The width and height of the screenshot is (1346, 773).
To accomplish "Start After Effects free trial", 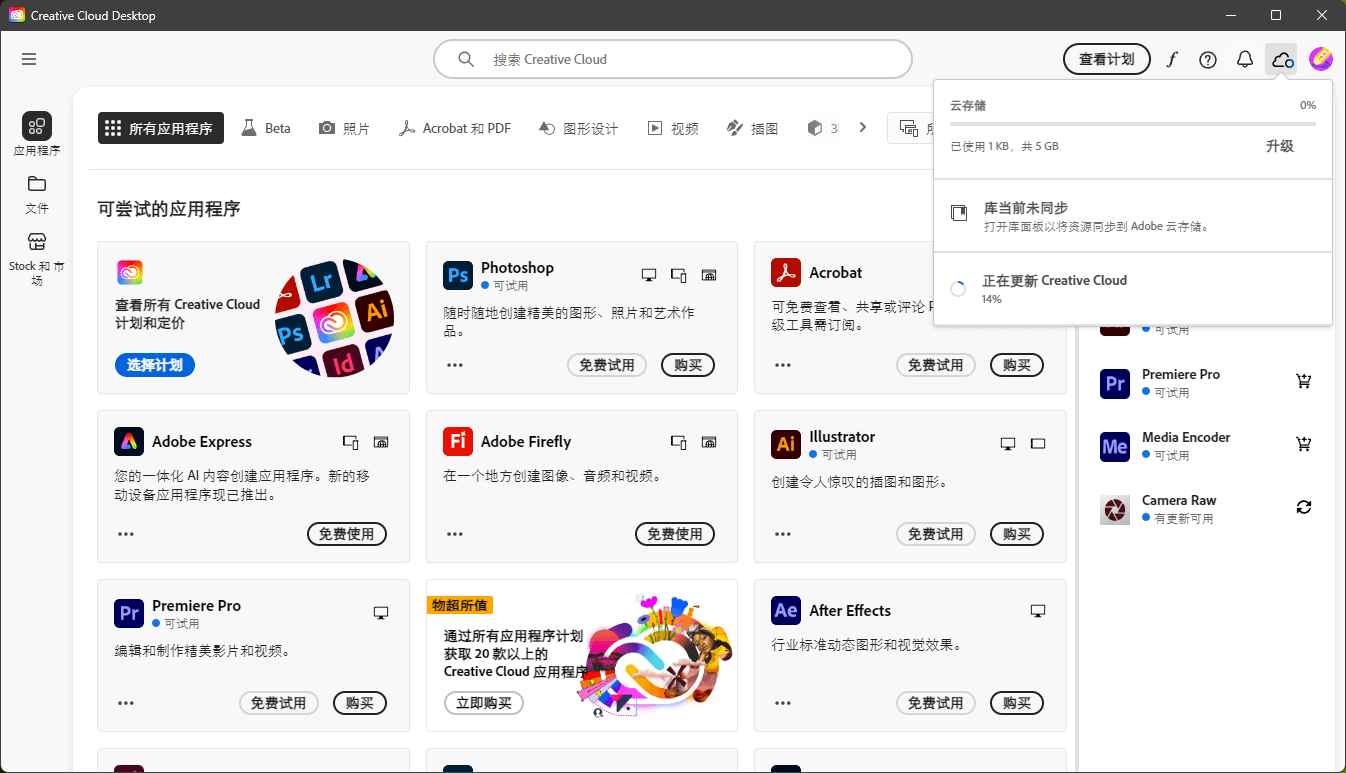I will click(936, 703).
